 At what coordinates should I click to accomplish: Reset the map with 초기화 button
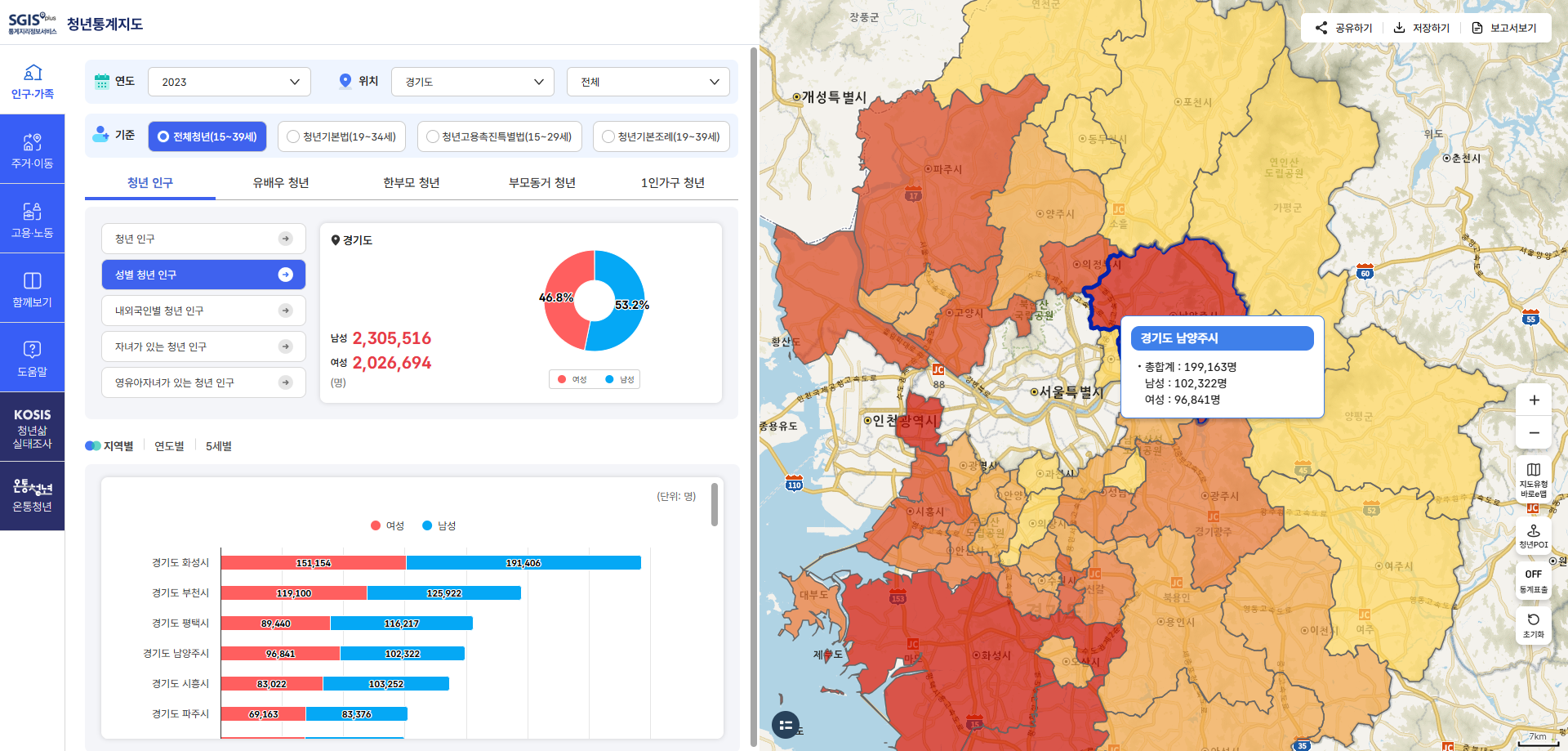pos(1533,625)
